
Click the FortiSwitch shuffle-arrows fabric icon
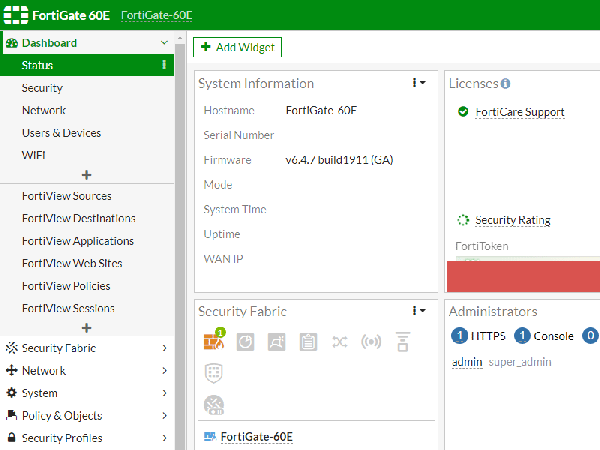(340, 342)
